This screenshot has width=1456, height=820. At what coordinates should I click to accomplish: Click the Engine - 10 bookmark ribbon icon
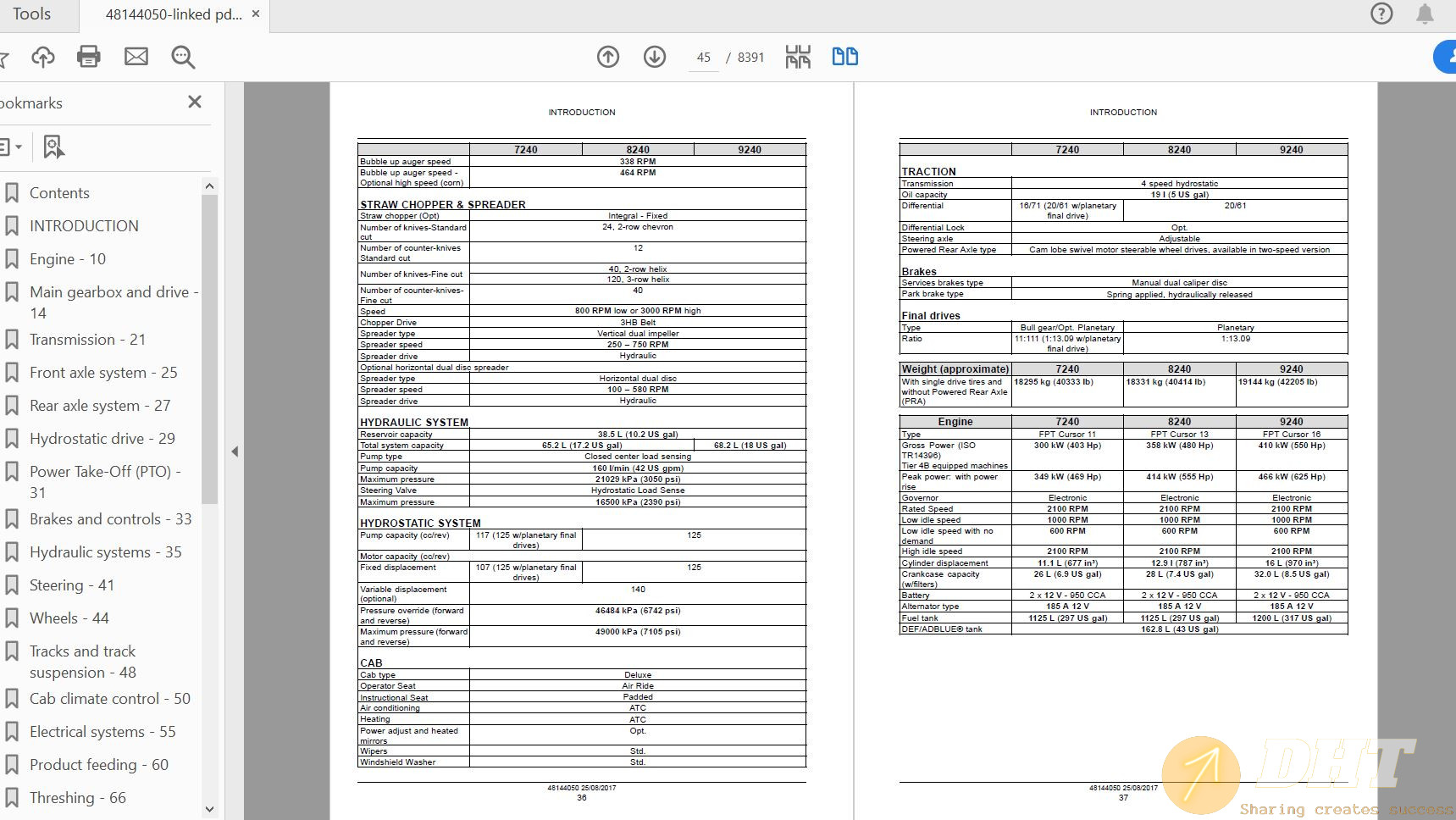12,259
